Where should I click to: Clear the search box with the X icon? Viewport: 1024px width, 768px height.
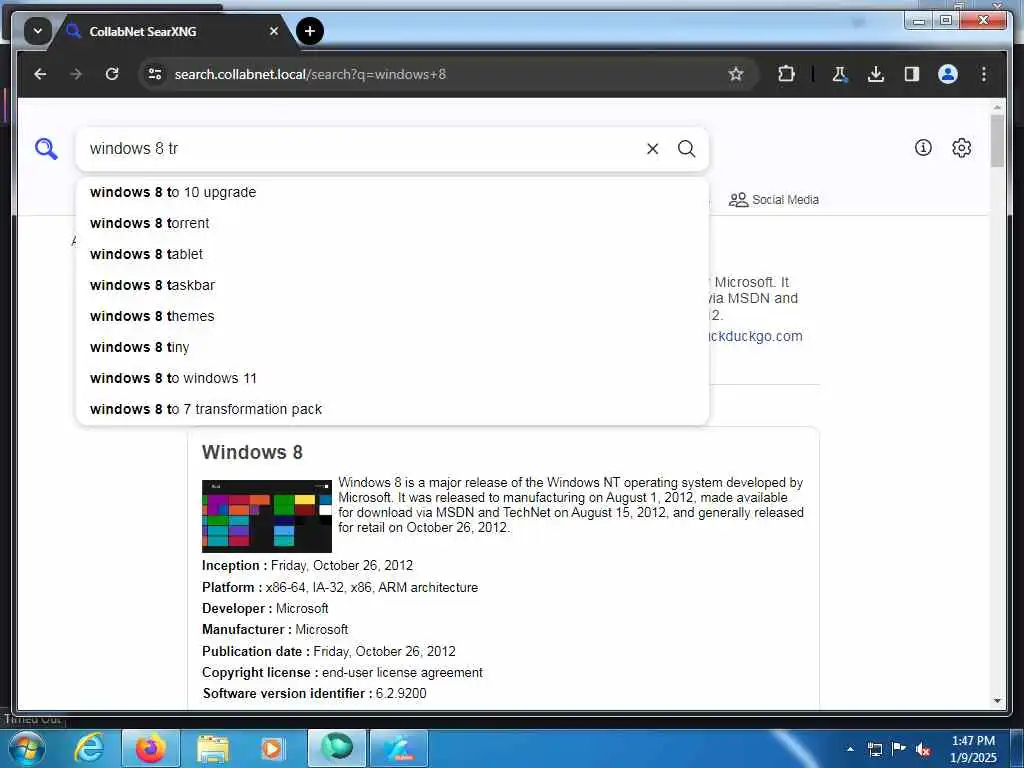click(652, 149)
